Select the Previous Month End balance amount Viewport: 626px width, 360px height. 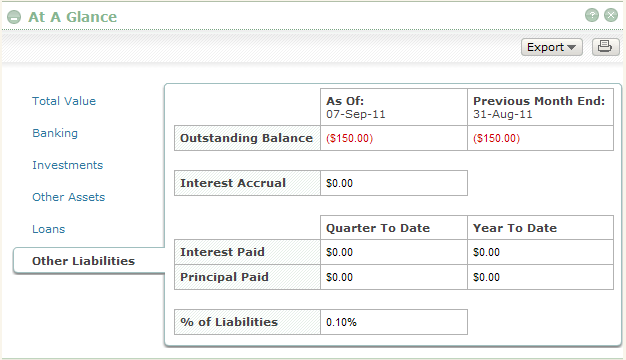pyautogui.click(x=496, y=138)
